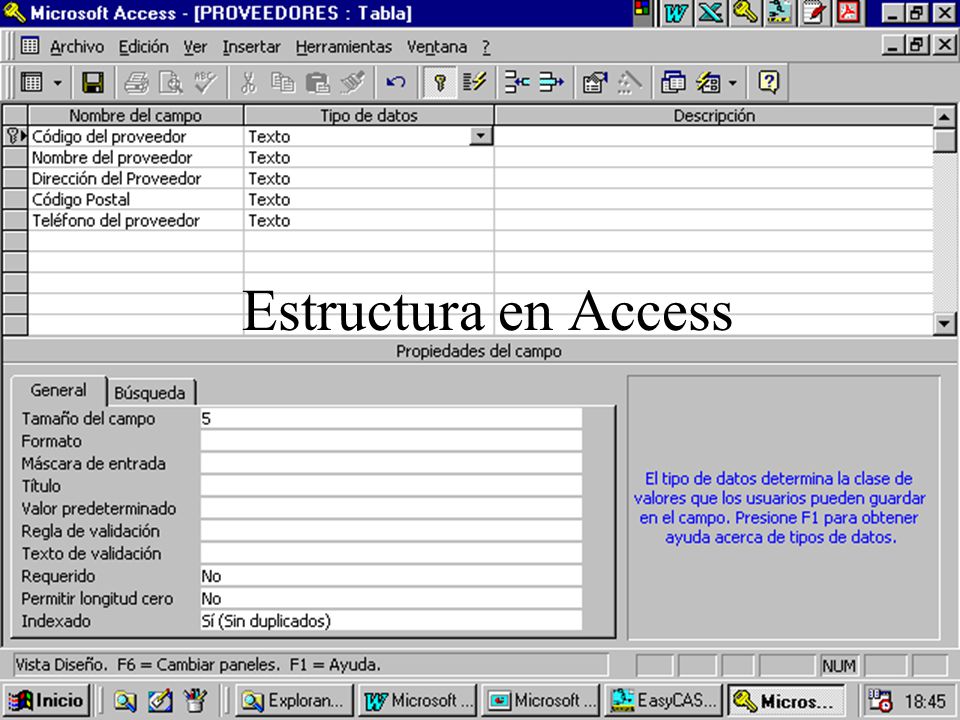
Task: Open the Ventana menu
Action: tap(437, 47)
